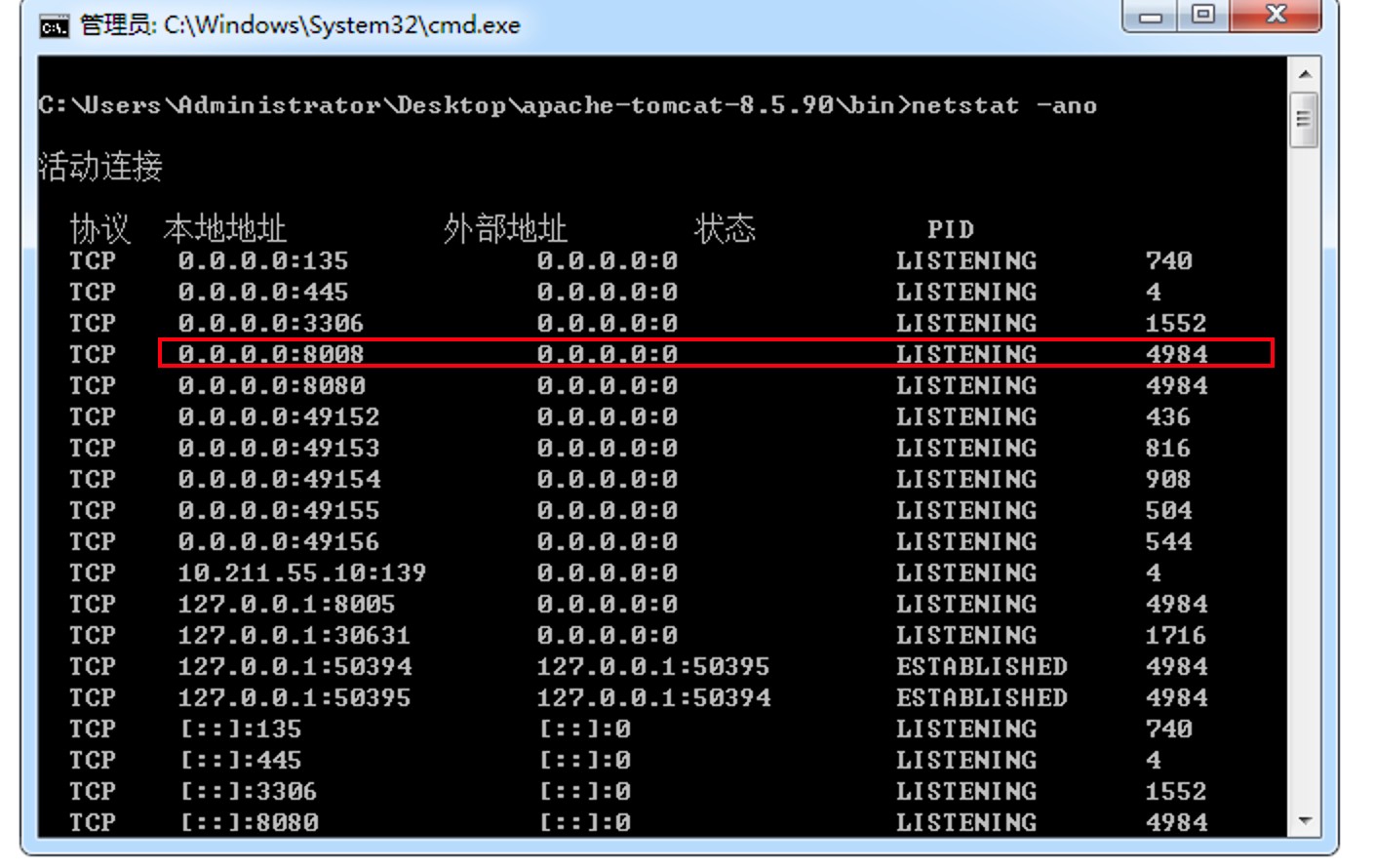1375x868 pixels.
Task: Click local address [::]:135
Action: click(241, 730)
